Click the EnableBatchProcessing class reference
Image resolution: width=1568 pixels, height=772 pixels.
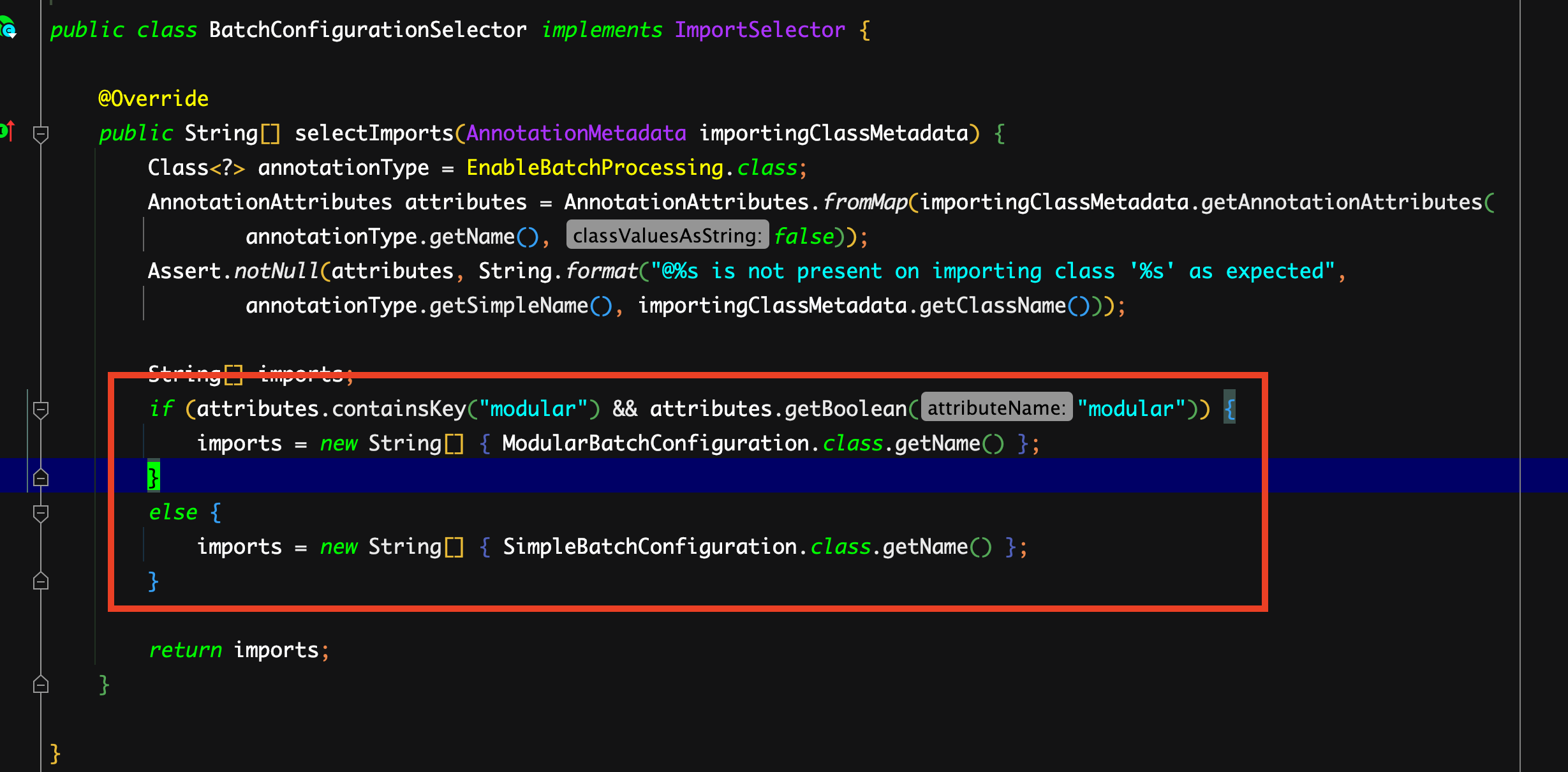595,167
